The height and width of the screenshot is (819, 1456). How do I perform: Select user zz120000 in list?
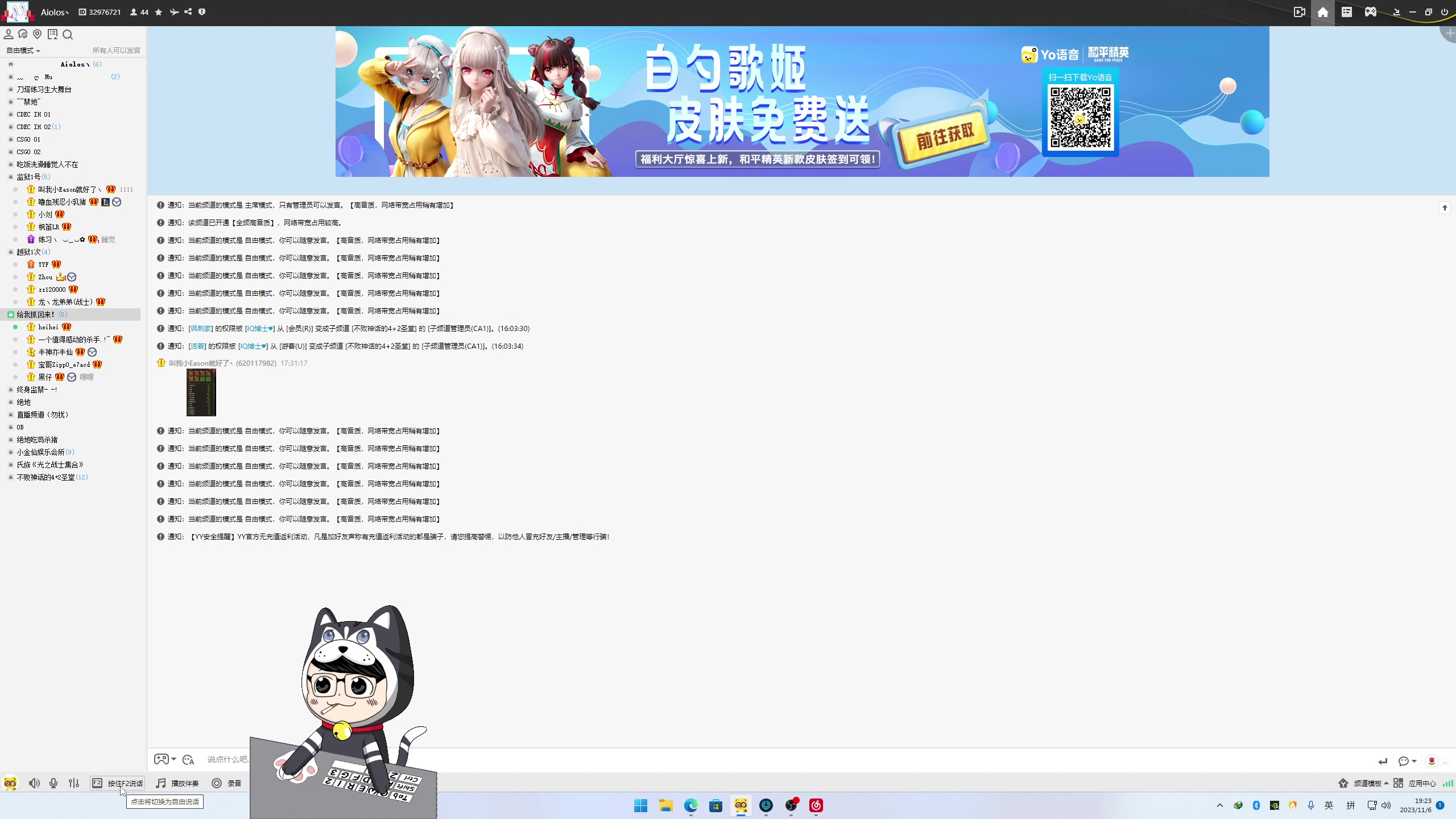click(x=52, y=289)
